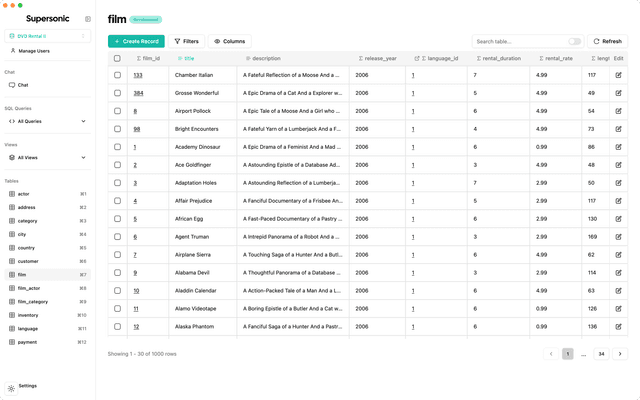Image resolution: width=640 pixels, height=400 pixels.
Task: Click the Settings gear icon
Action: 12,386
